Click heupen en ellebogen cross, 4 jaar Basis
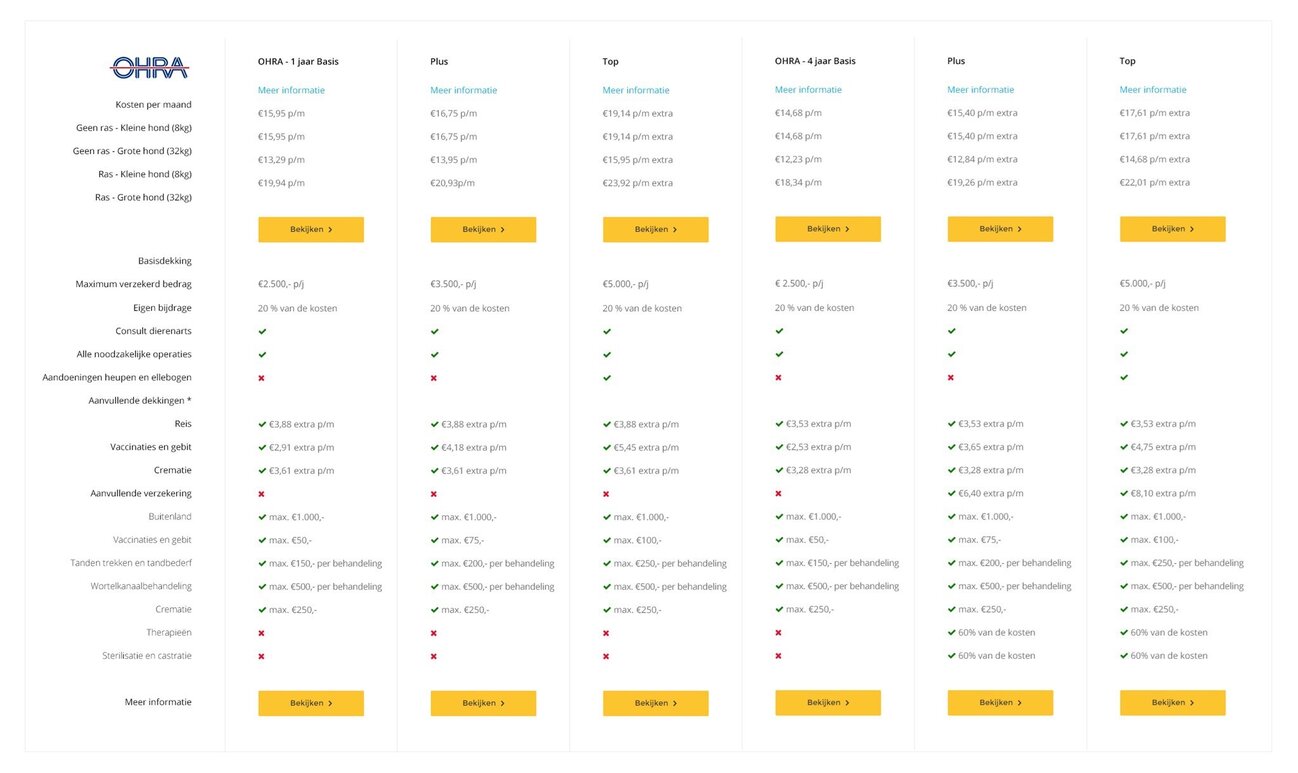 [779, 377]
